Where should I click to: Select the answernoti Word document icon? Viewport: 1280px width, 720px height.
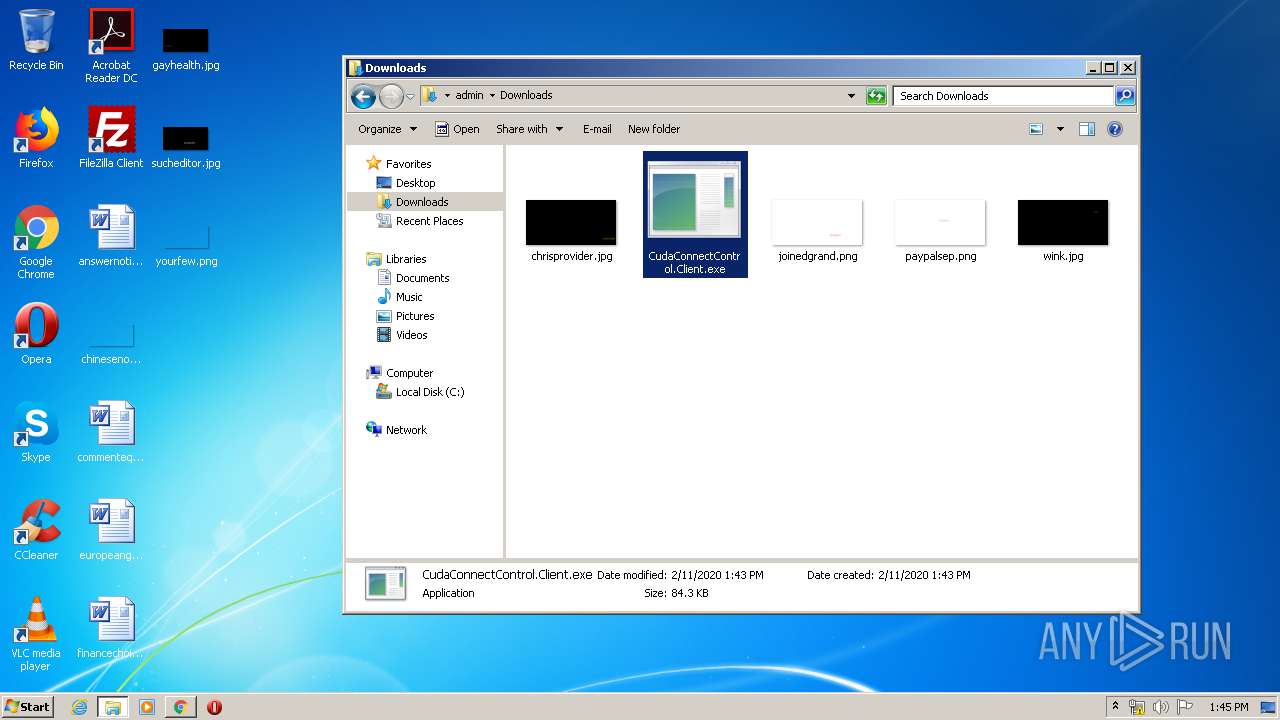[x=111, y=236]
